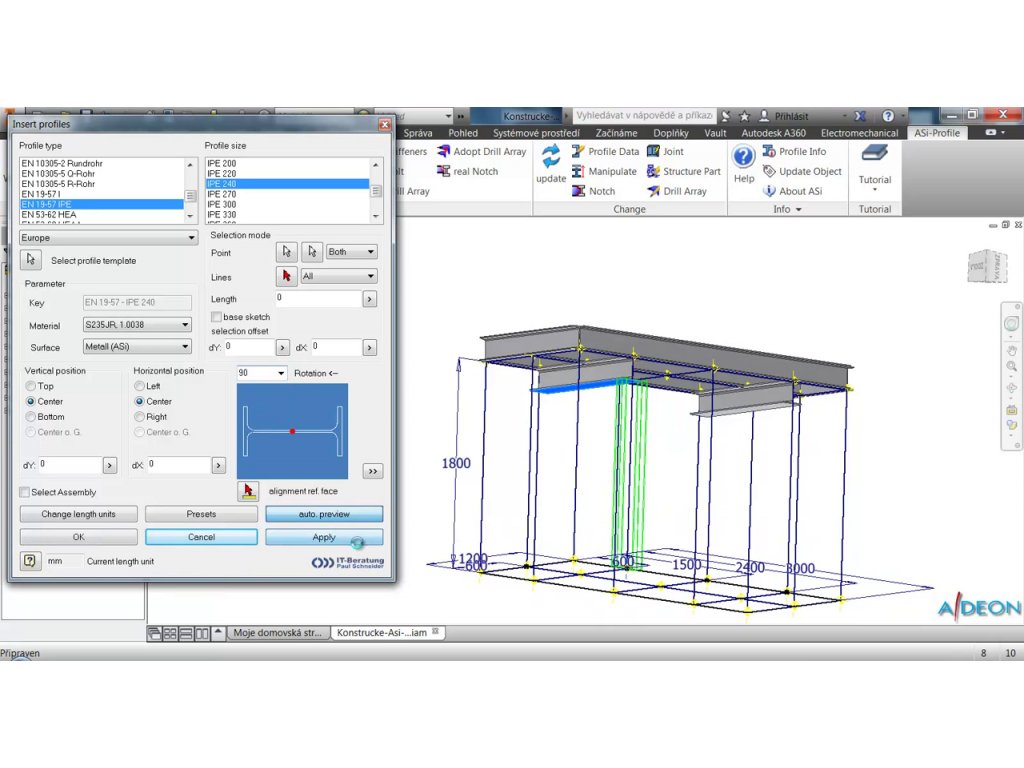Click the Adopt Drill Array tool
This screenshot has height=768, width=1024.
click(482, 152)
